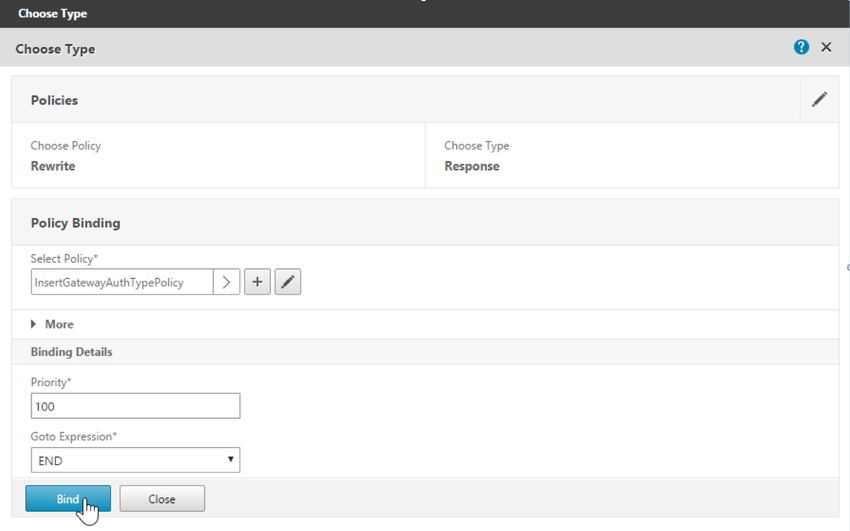Click the Select Policy text field
850x531 pixels.
click(x=122, y=282)
